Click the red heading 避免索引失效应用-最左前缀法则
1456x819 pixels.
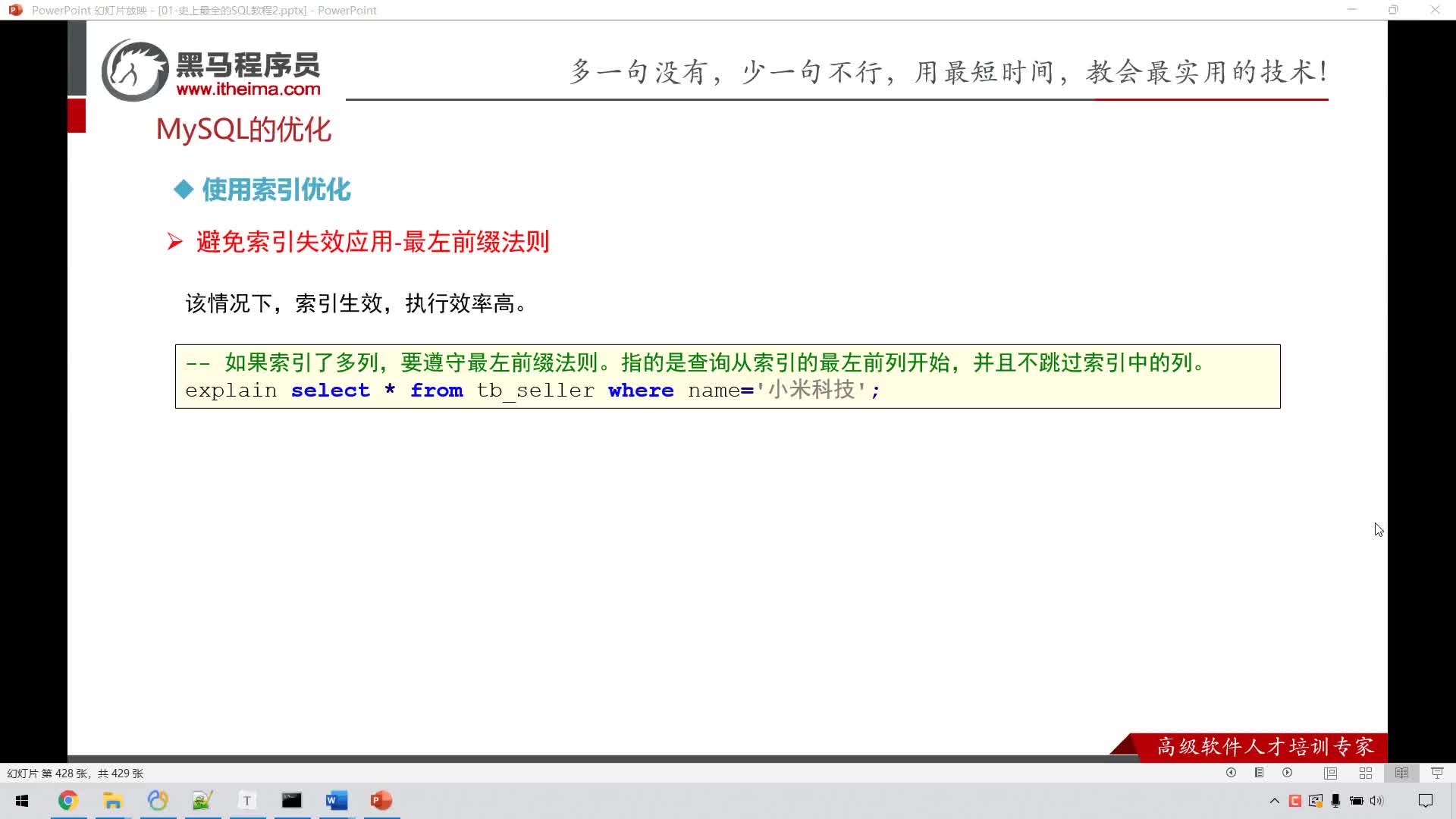(x=372, y=242)
